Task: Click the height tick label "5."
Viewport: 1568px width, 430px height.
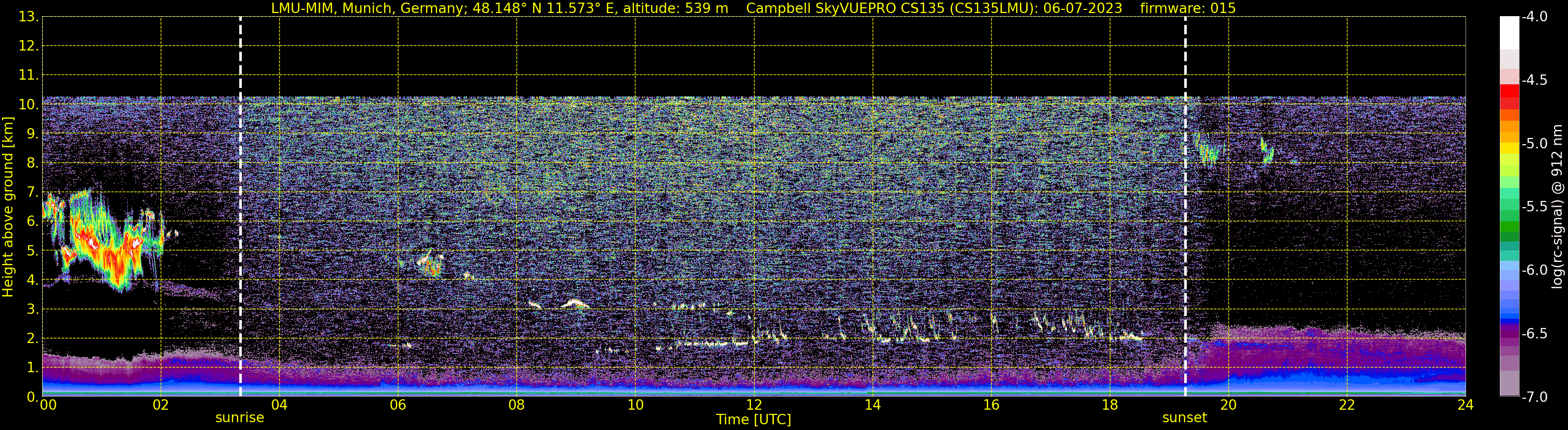Action: point(32,251)
